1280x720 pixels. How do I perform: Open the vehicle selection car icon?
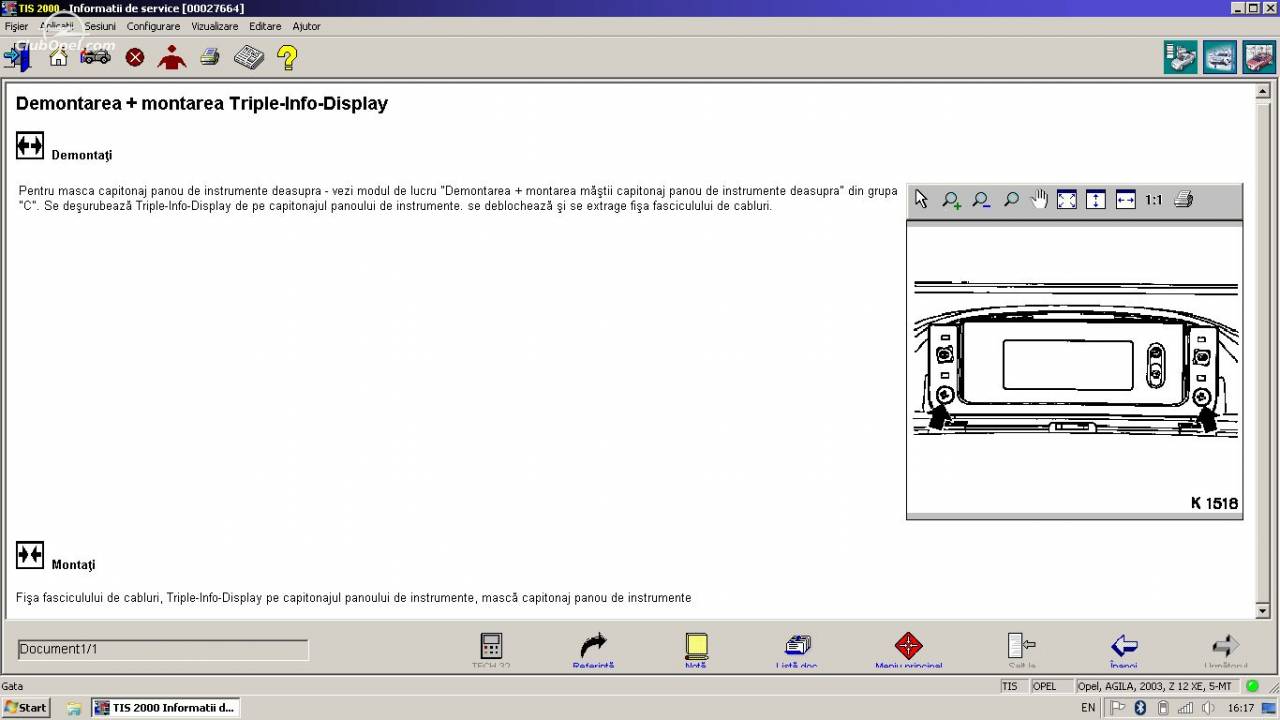pos(96,57)
